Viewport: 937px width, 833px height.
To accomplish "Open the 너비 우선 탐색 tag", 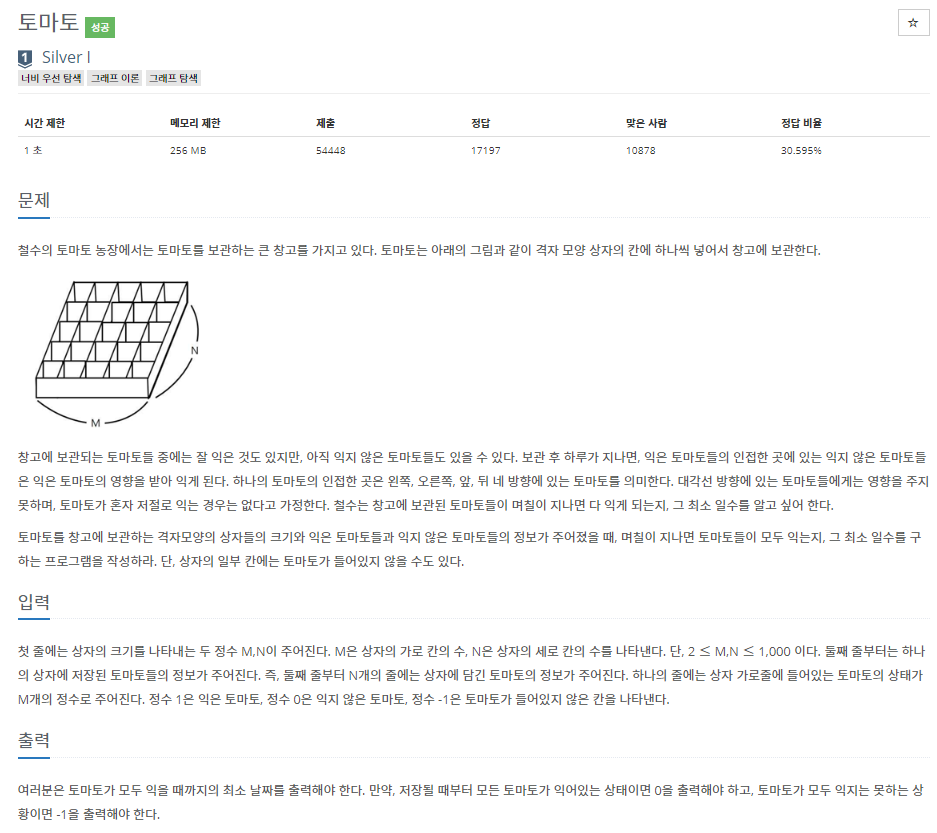I will point(51,78).
